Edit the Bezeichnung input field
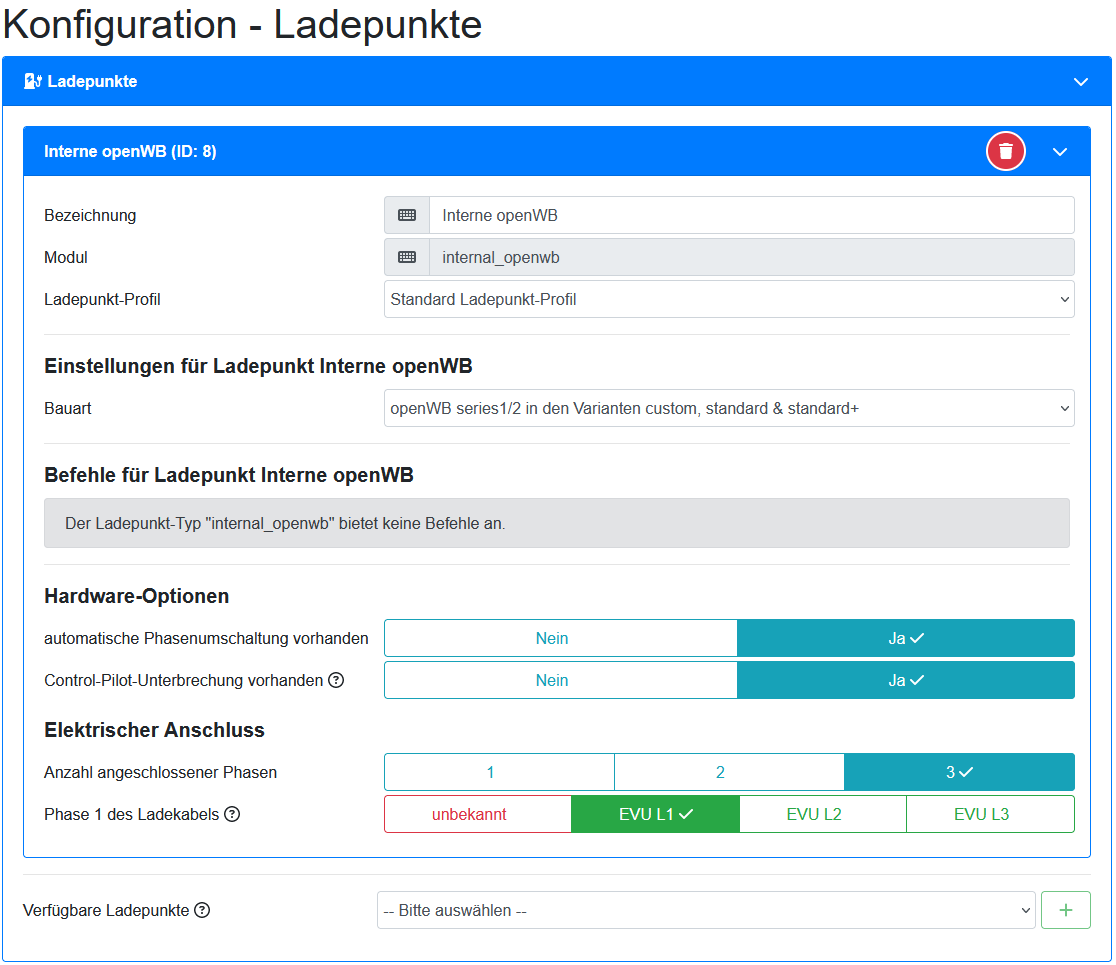This screenshot has height=965, width=1116. click(752, 215)
